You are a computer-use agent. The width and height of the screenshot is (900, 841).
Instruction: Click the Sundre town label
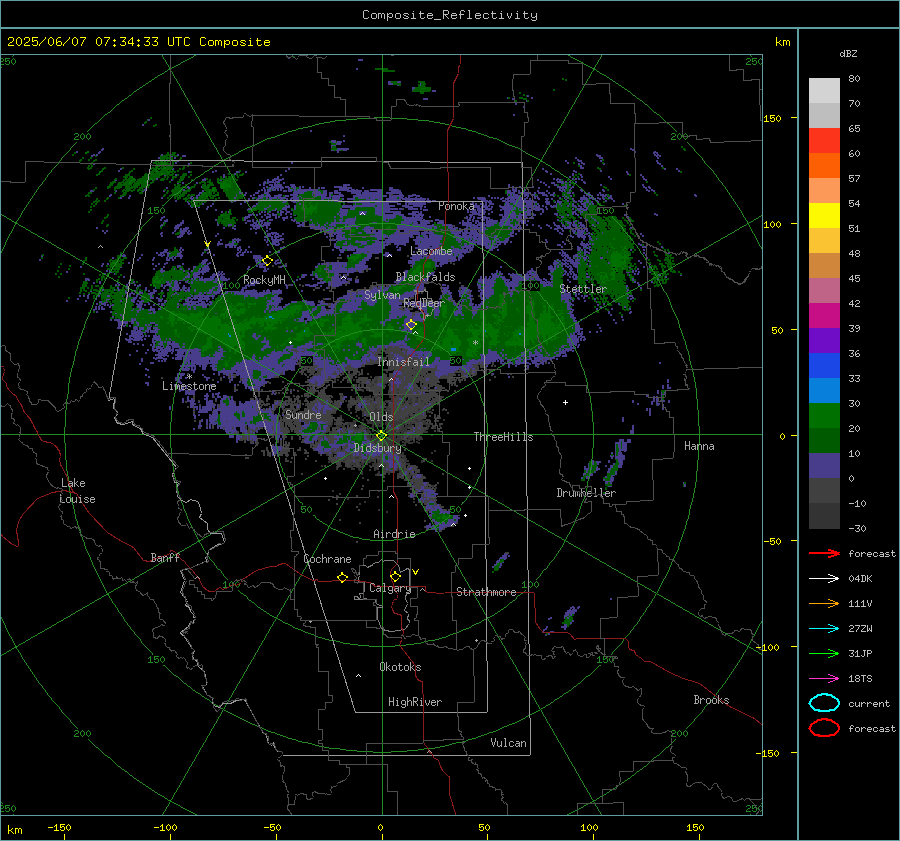[303, 414]
